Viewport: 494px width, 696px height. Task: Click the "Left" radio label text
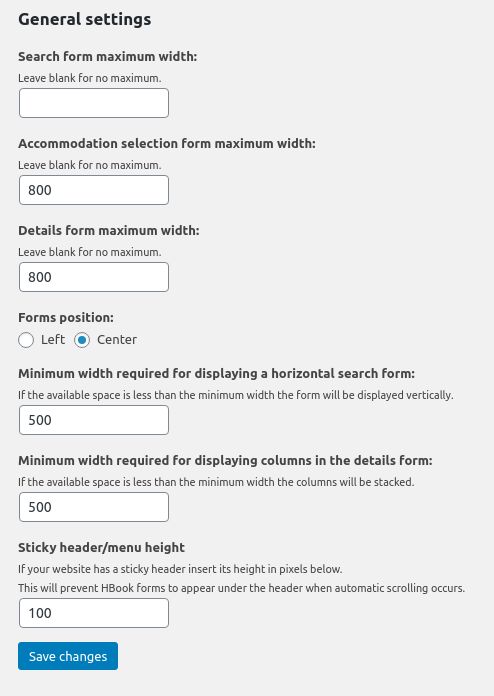click(x=53, y=340)
